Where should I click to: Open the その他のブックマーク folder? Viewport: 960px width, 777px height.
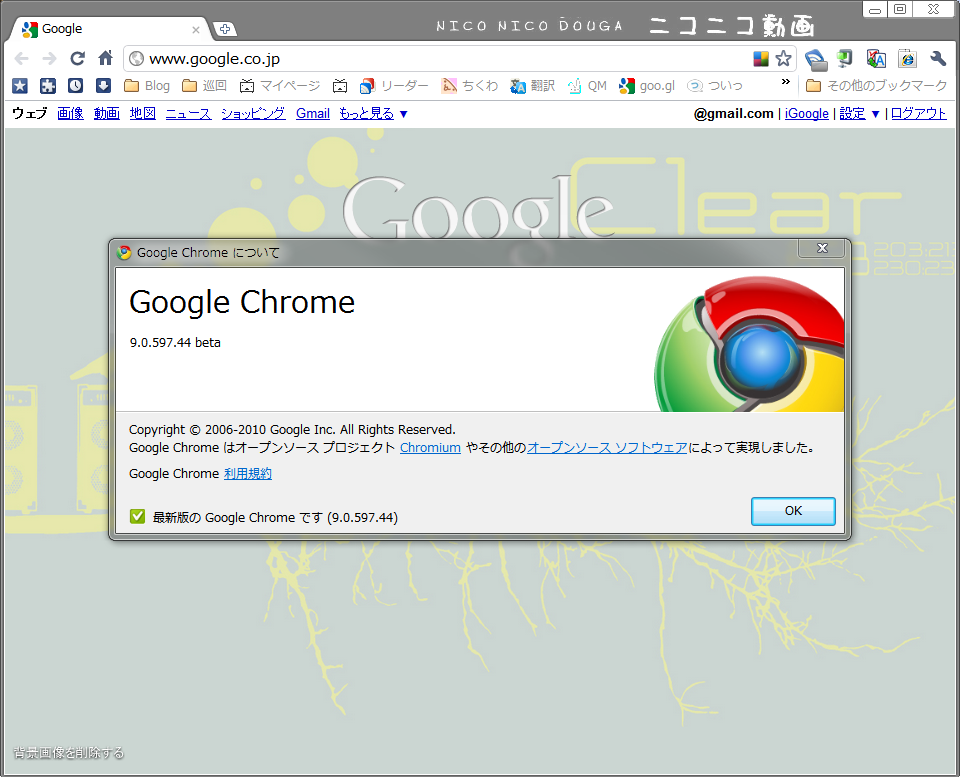[x=877, y=86]
